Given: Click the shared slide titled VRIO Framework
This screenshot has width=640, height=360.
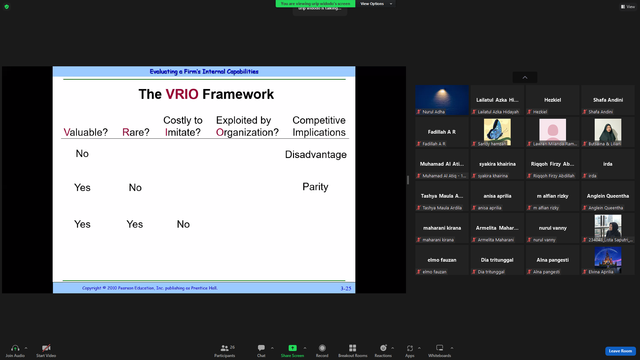Looking at the screenshot, I should click(204, 180).
